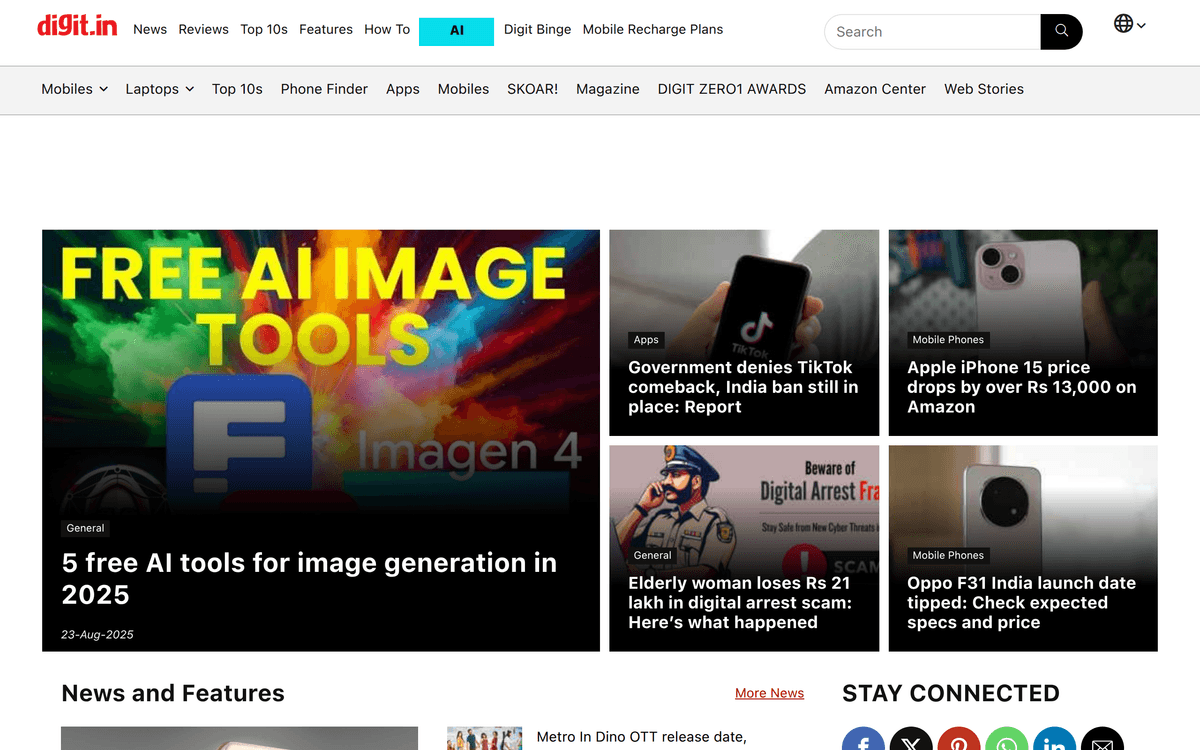Click the search magnifier button
Image resolution: width=1200 pixels, height=750 pixels.
tap(1061, 32)
